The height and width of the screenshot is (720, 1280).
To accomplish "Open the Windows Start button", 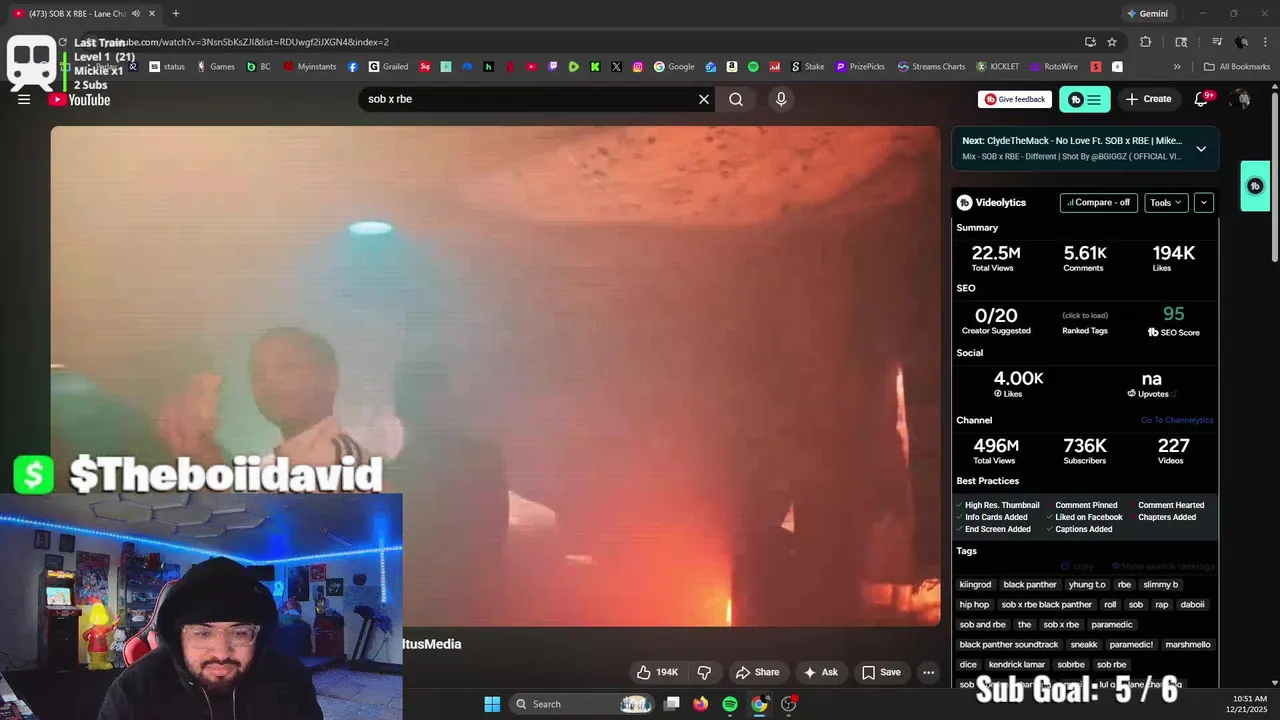I will (492, 704).
